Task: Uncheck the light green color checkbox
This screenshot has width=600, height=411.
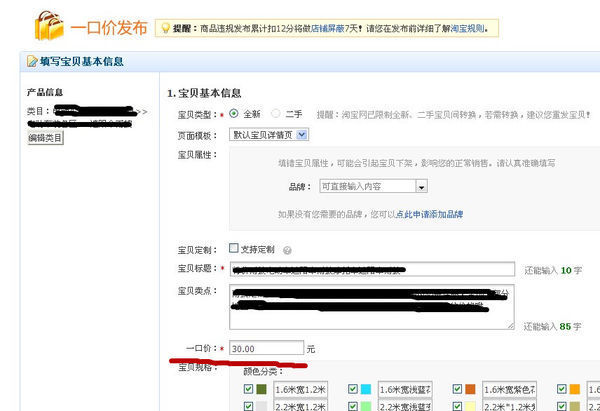Action: click(353, 406)
